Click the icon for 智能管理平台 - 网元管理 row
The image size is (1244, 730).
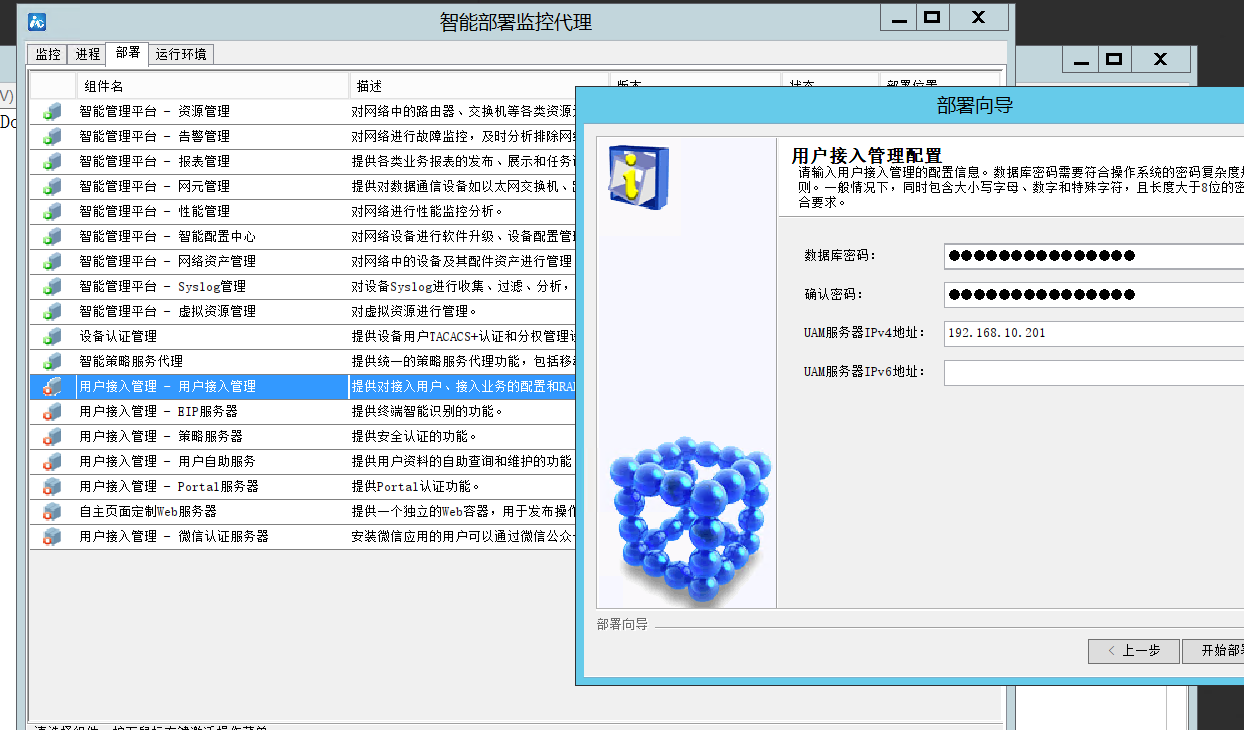click(x=53, y=186)
